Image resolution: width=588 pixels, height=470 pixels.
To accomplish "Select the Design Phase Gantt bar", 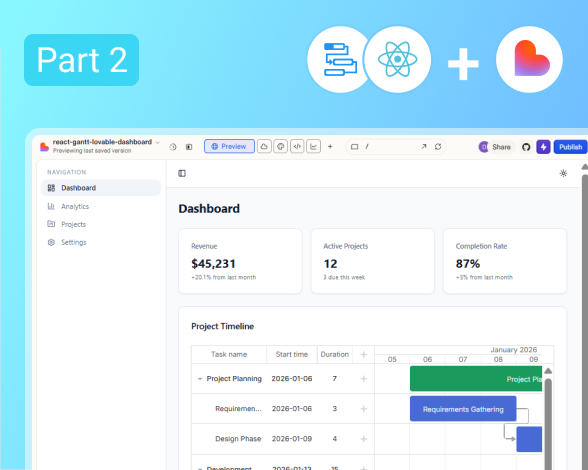I will [x=529, y=439].
